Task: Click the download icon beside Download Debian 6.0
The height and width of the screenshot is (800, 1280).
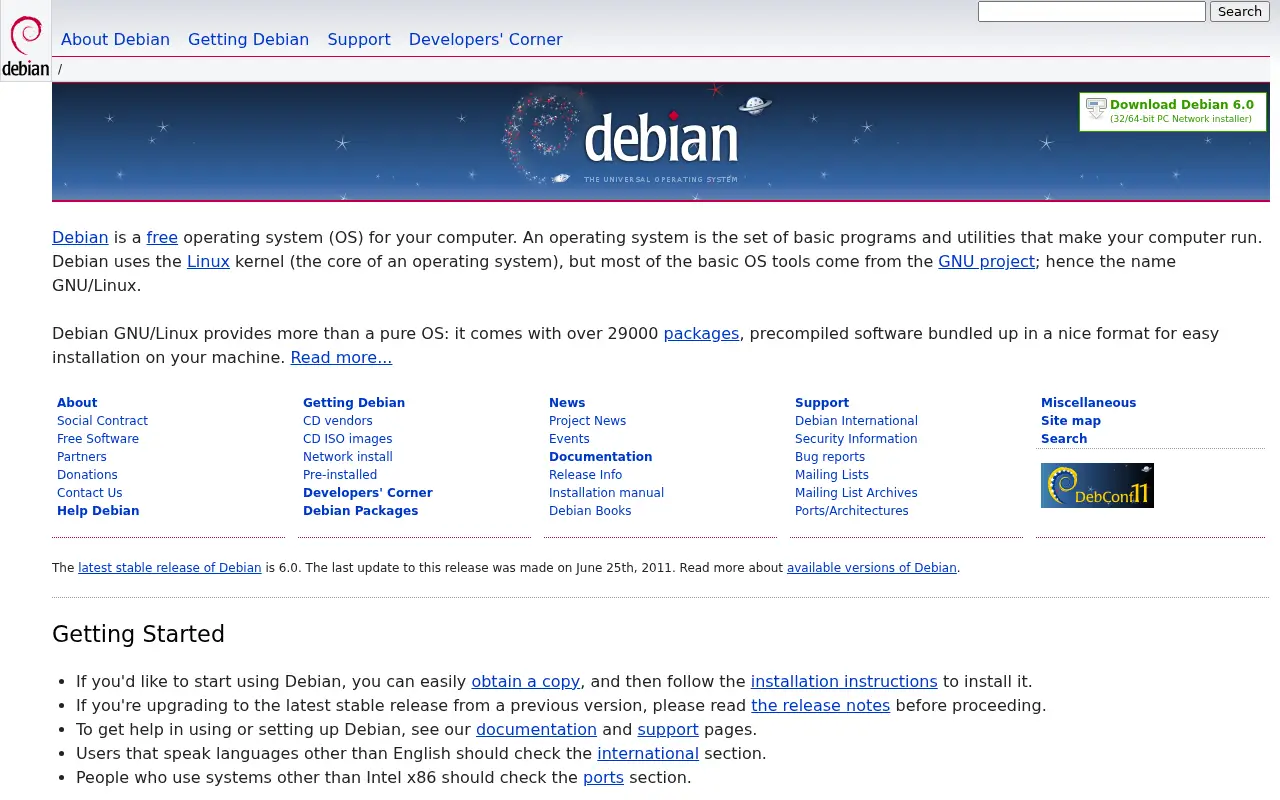Action: coord(1096,109)
